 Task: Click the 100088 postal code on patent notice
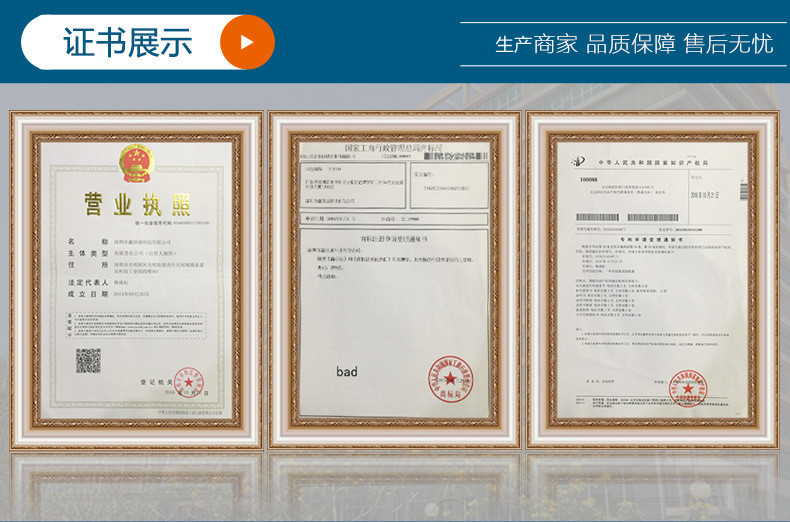[x=588, y=179]
